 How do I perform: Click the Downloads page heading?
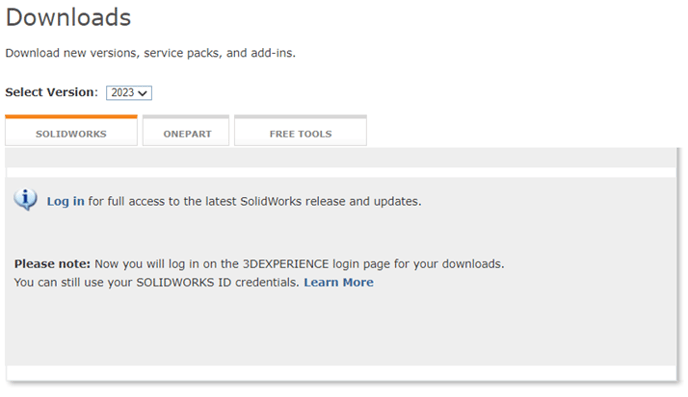pyautogui.click(x=68, y=18)
